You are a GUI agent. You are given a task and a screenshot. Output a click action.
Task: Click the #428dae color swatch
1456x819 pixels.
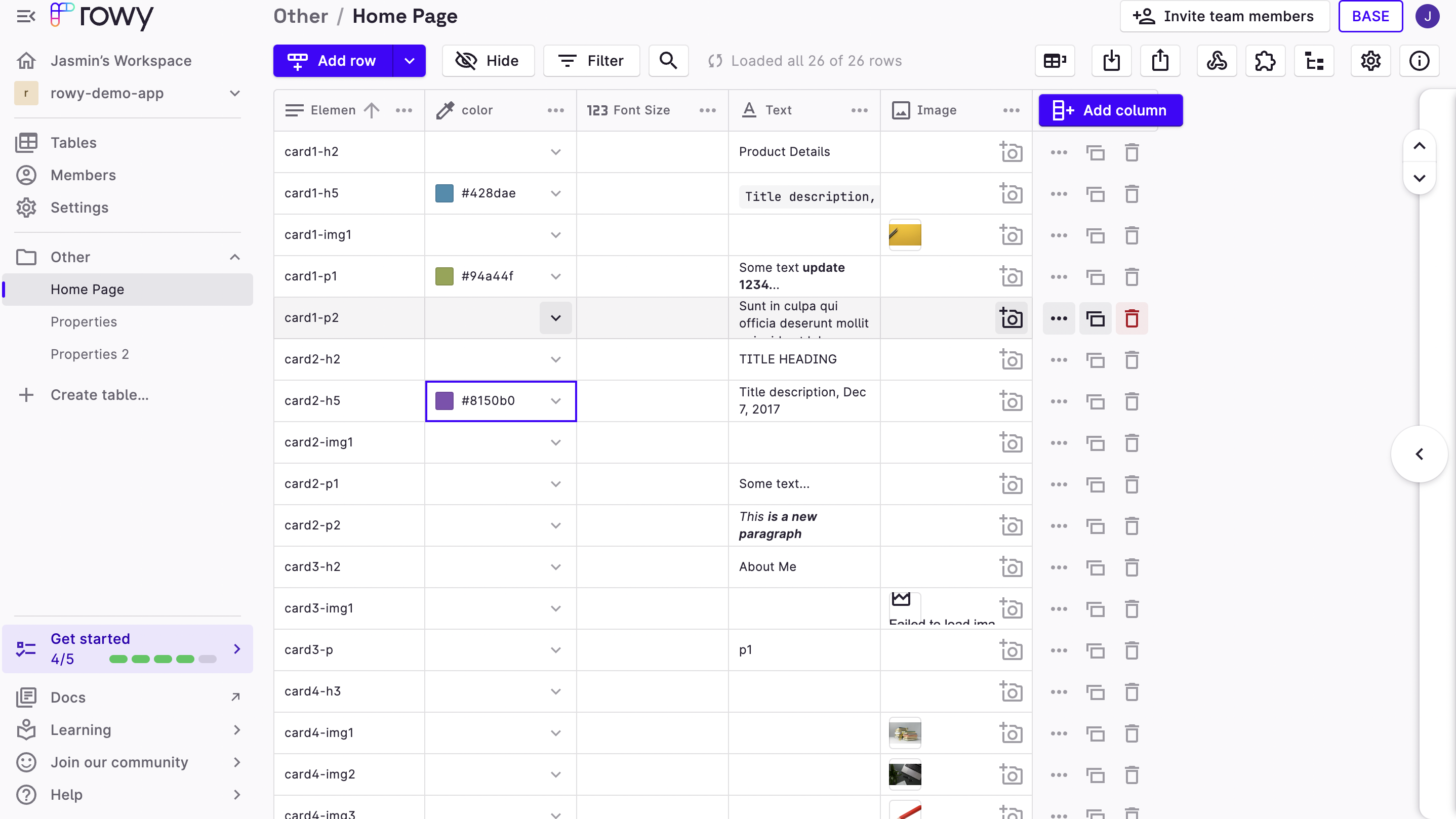coord(444,193)
